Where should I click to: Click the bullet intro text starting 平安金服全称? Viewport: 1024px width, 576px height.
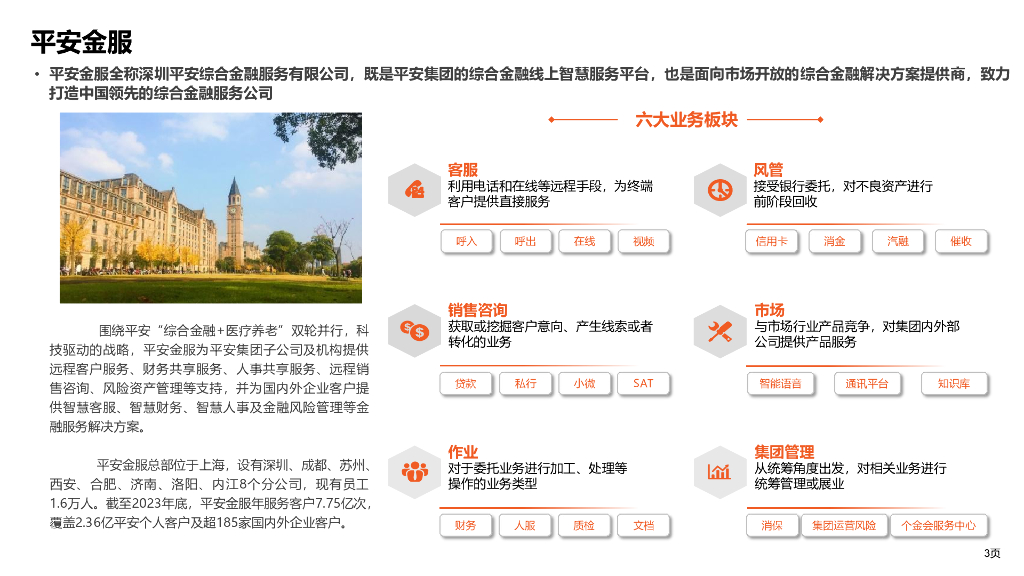coord(529,84)
